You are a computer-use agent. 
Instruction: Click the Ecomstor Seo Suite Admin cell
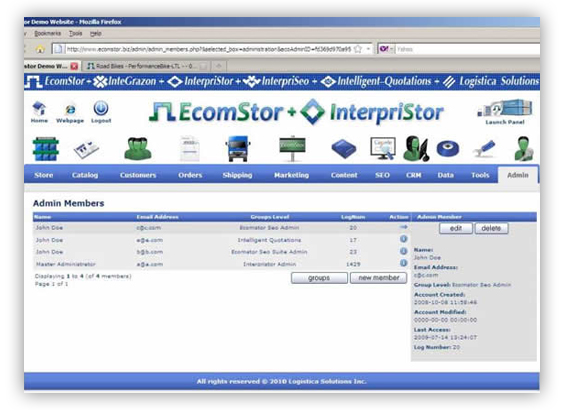tap(269, 252)
